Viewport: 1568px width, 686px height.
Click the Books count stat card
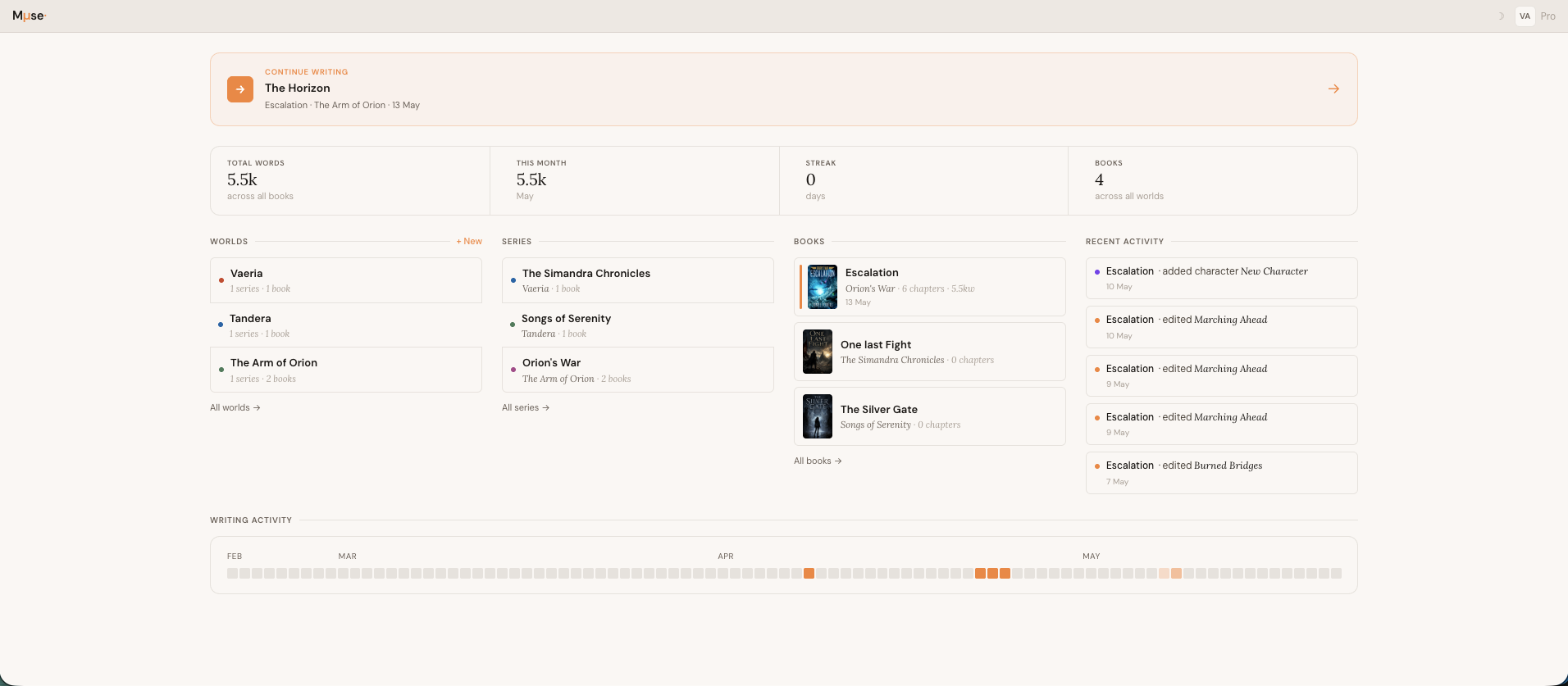click(x=1212, y=180)
